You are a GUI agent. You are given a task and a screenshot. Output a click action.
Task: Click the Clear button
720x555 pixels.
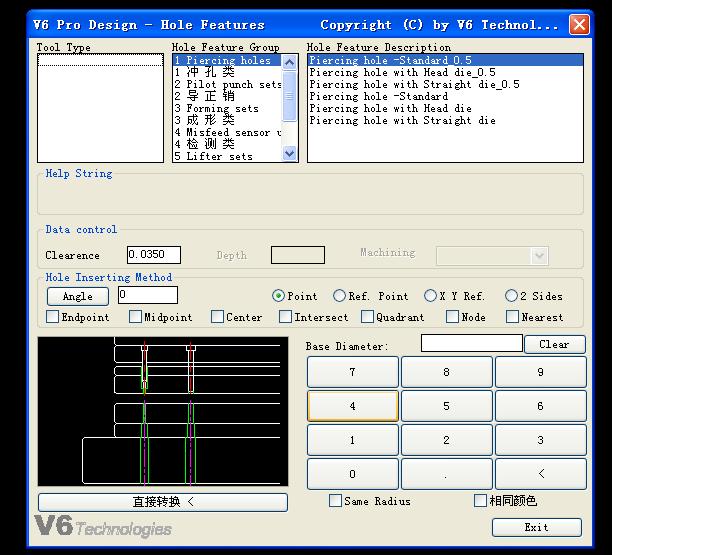pos(555,344)
